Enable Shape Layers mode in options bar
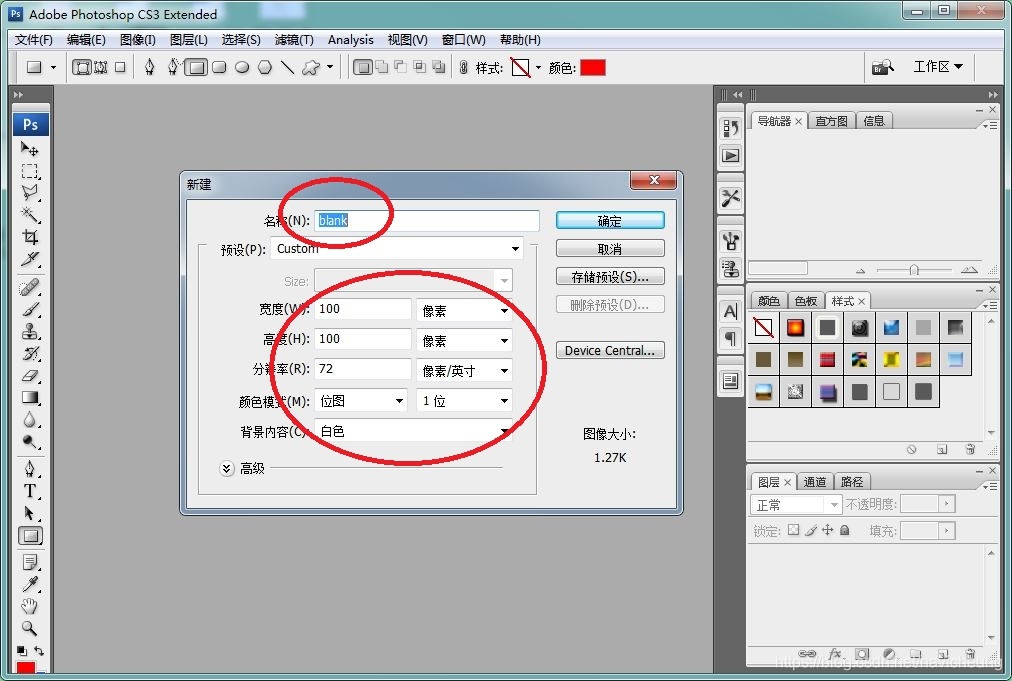 click(x=81, y=67)
